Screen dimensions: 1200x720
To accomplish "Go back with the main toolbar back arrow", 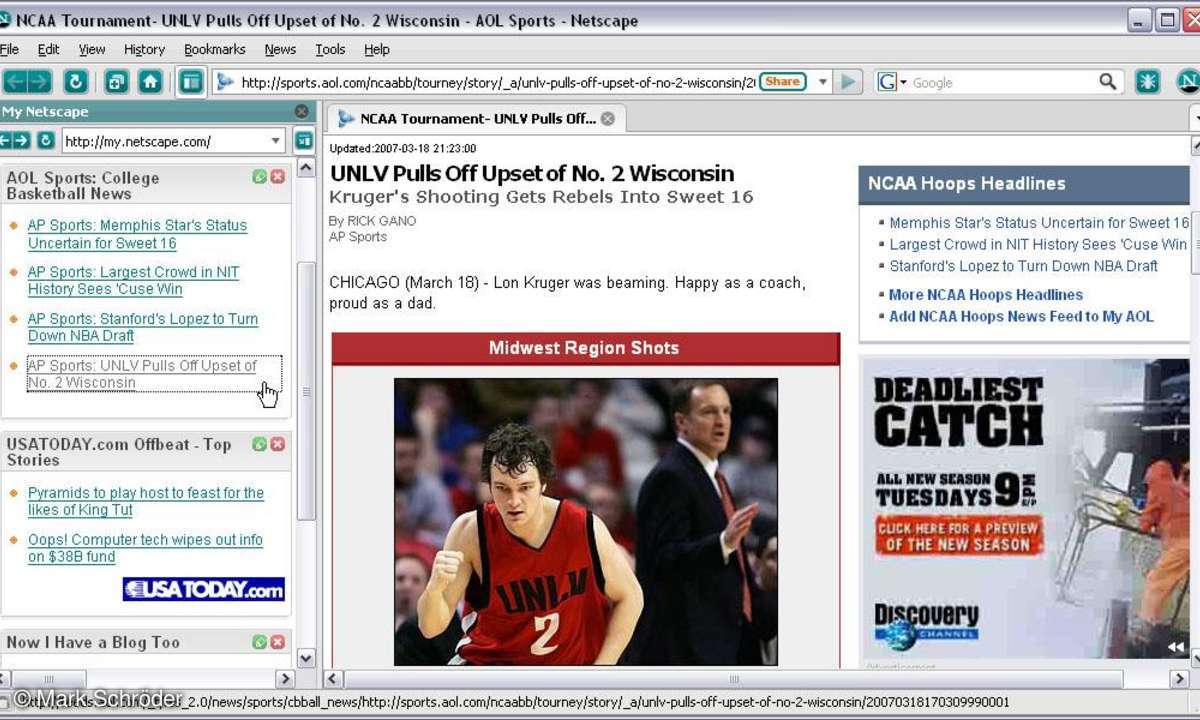I will click(14, 82).
